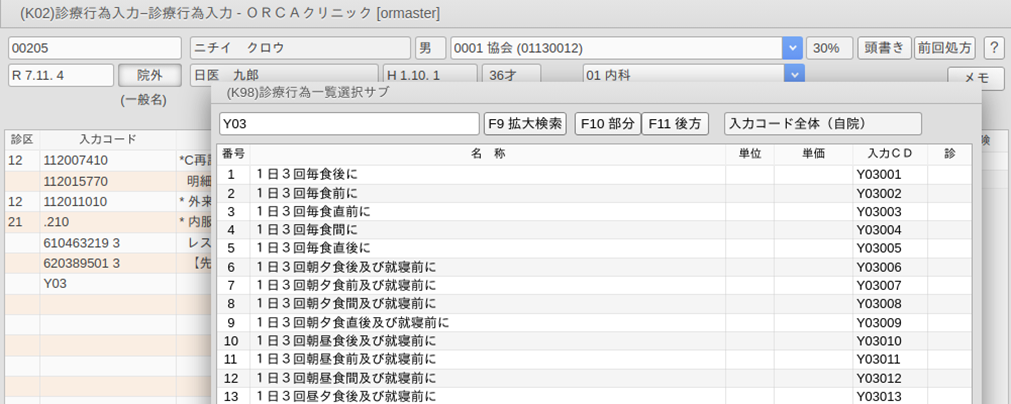
Task: Click the F10 部分 search button
Action: tap(607, 123)
